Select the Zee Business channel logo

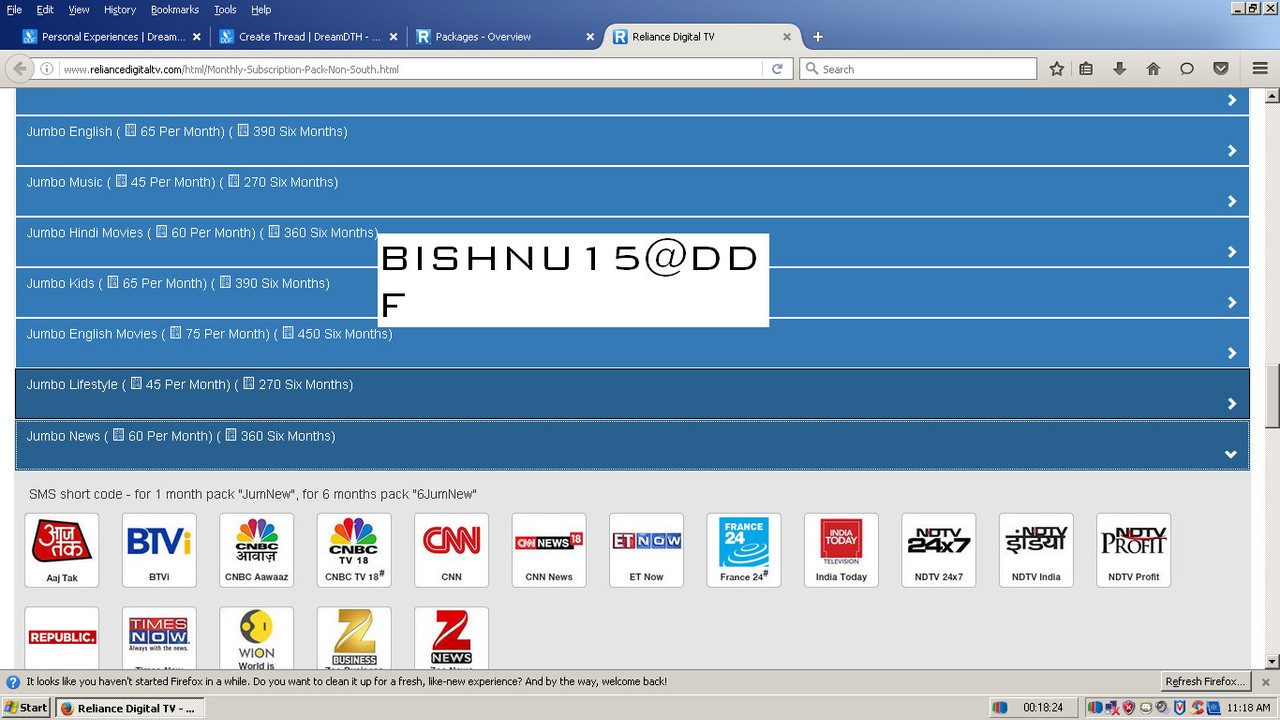click(x=354, y=638)
